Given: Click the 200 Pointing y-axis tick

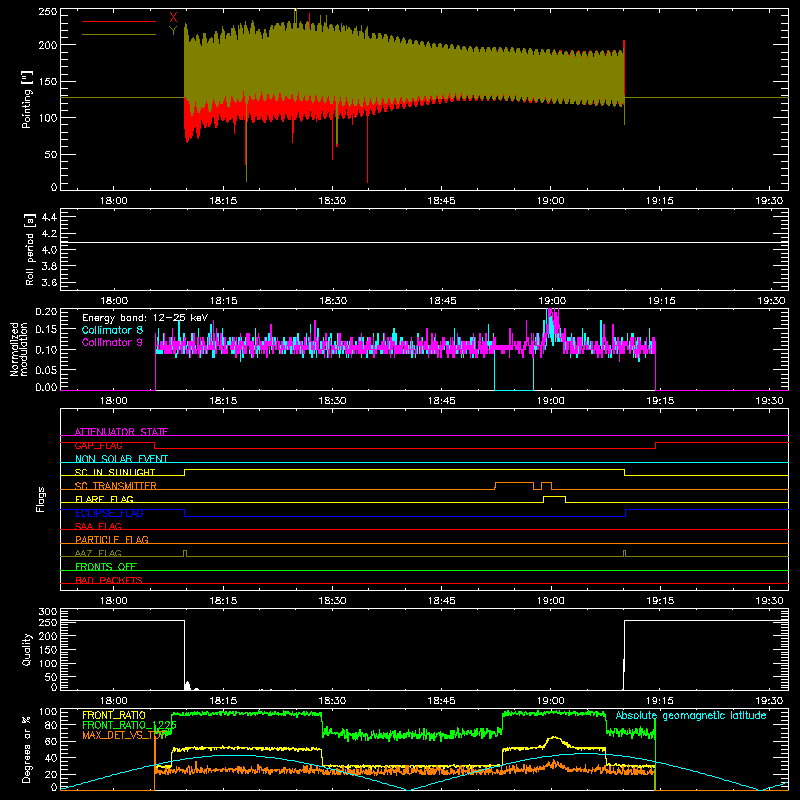Looking at the screenshot, I should coord(48,45).
